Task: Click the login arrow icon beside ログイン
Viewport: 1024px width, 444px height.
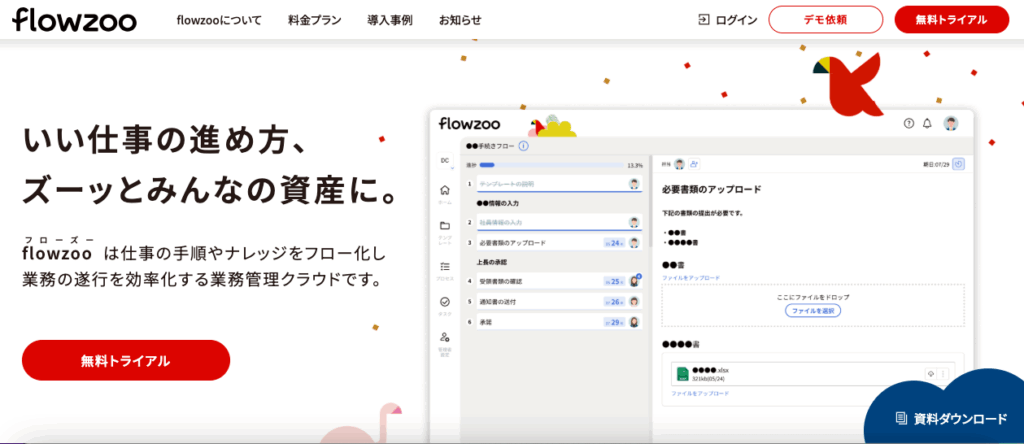Action: point(703,20)
